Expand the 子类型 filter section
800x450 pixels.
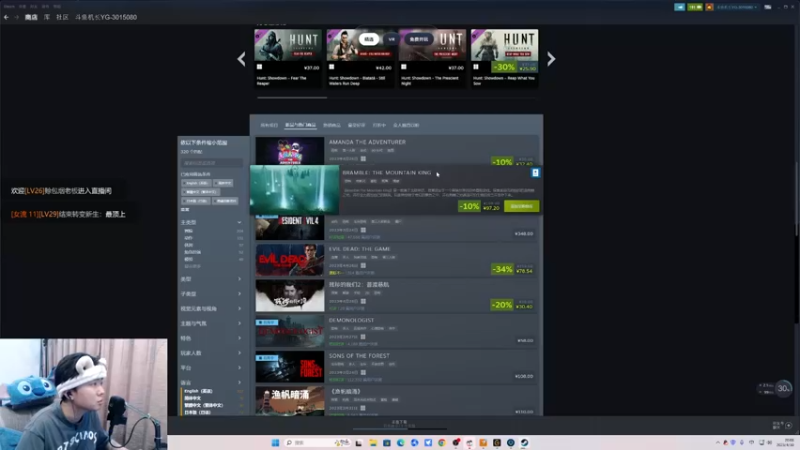pyautogui.click(x=211, y=294)
